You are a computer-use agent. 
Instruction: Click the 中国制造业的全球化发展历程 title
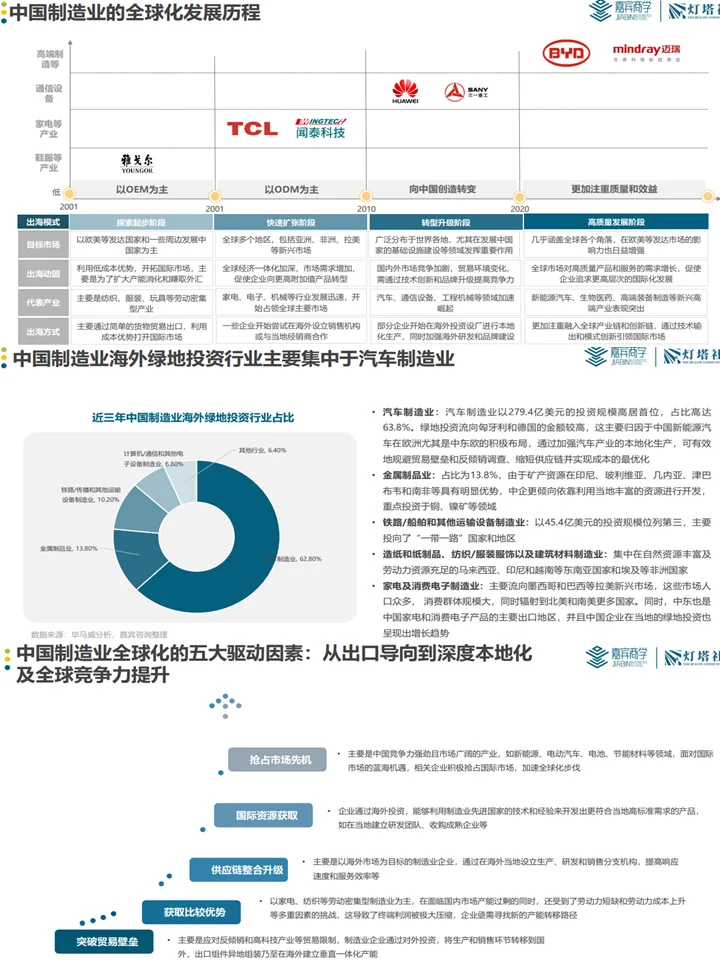pyautogui.click(x=135, y=12)
